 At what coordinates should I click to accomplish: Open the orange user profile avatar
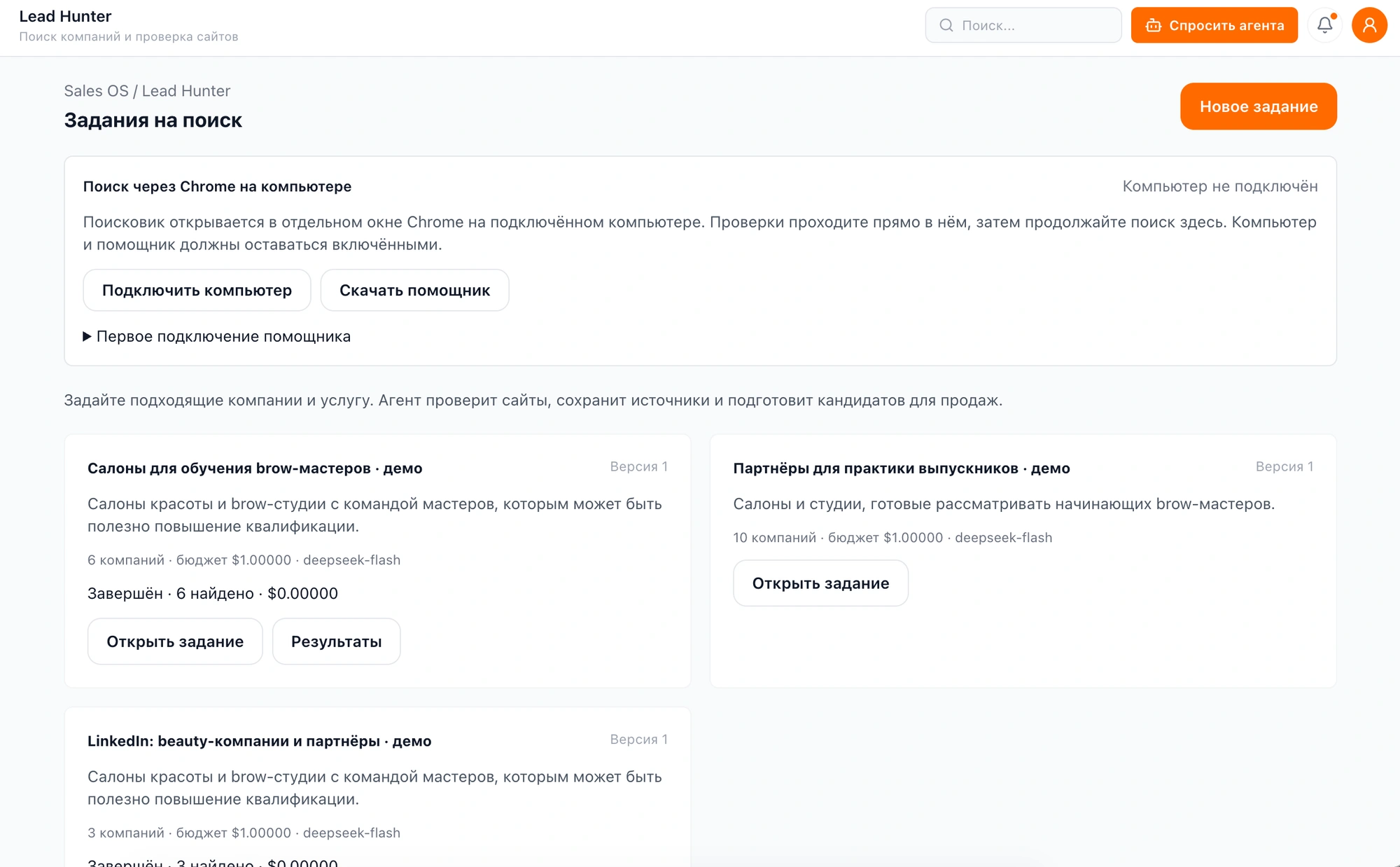[1369, 25]
